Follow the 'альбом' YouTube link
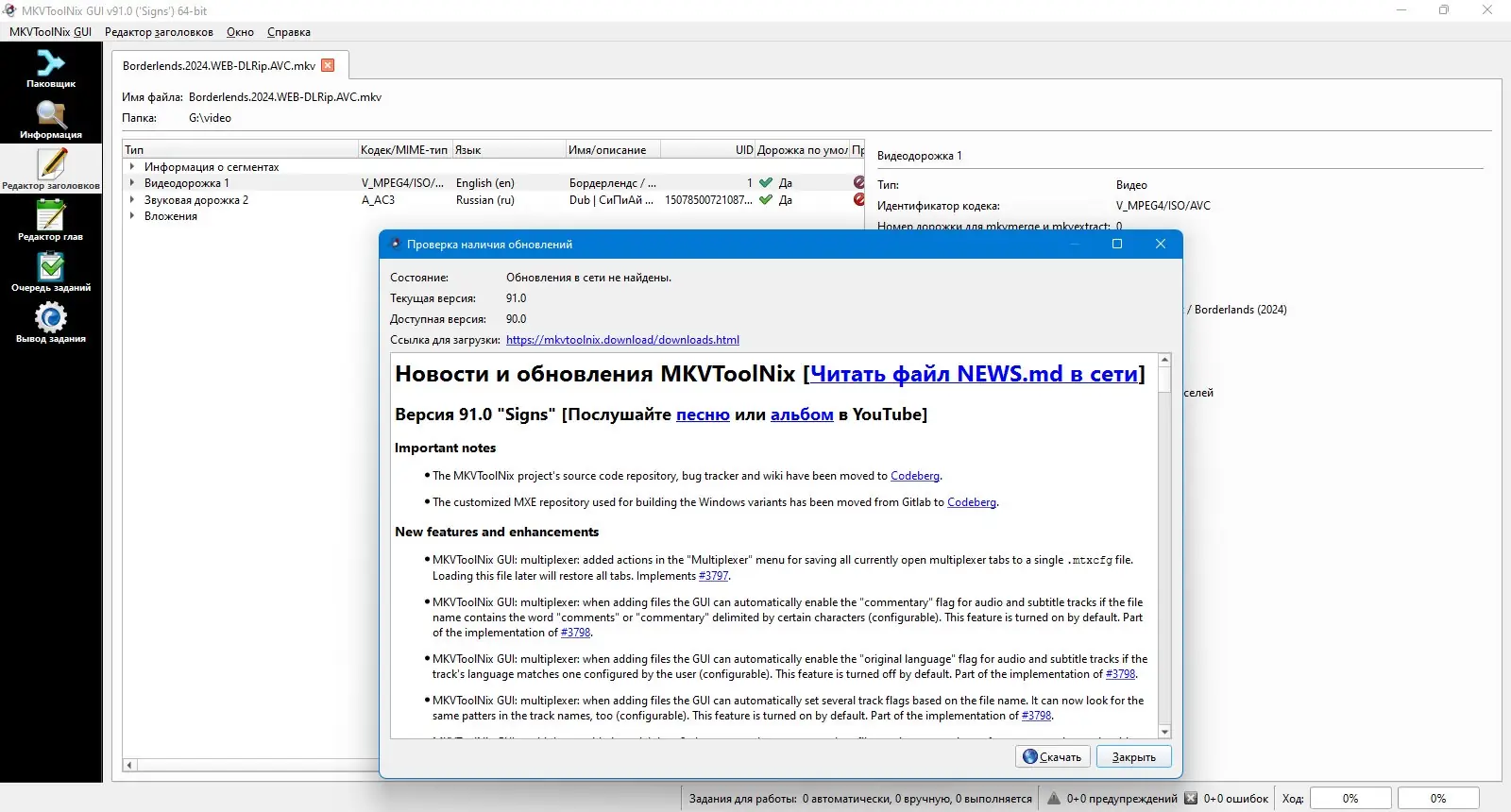 [x=802, y=414]
